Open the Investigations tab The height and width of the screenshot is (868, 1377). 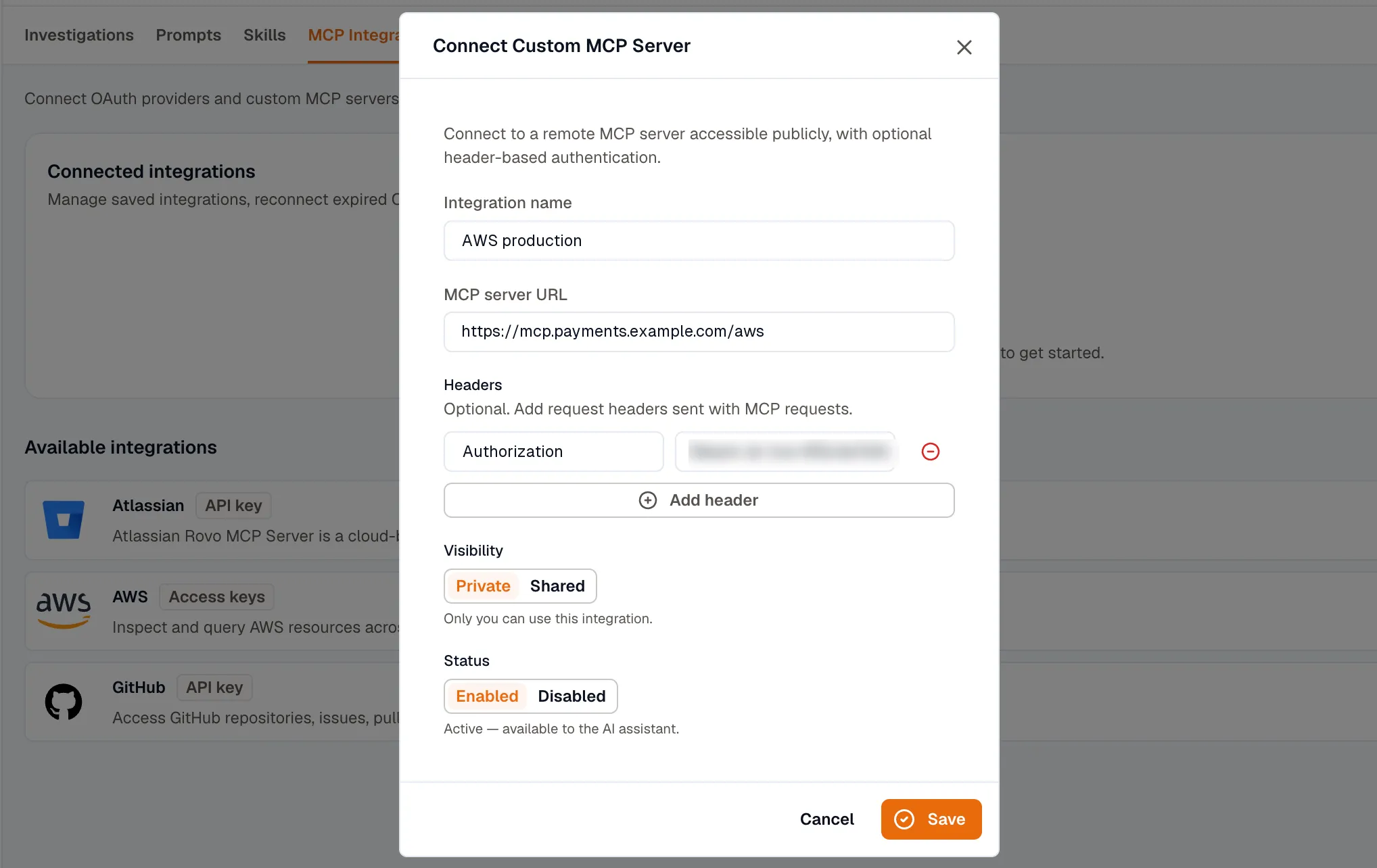79,35
